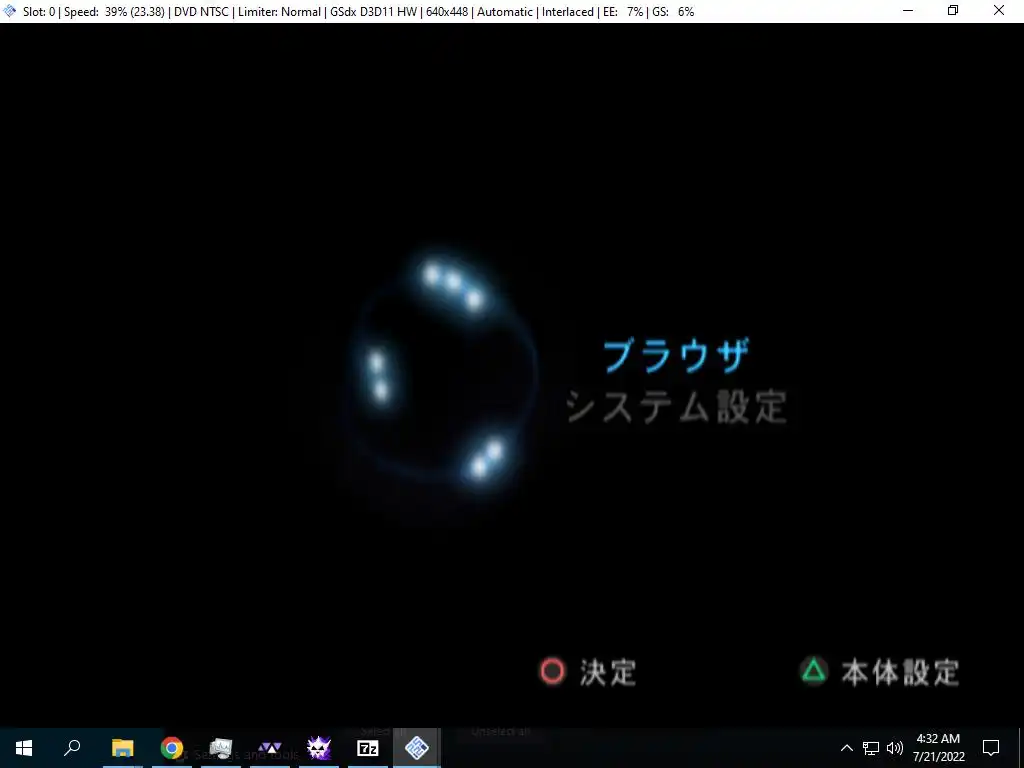Screen dimensions: 1024x768
Task: Open taskbar search magnifier
Action: pyautogui.click(x=72, y=748)
